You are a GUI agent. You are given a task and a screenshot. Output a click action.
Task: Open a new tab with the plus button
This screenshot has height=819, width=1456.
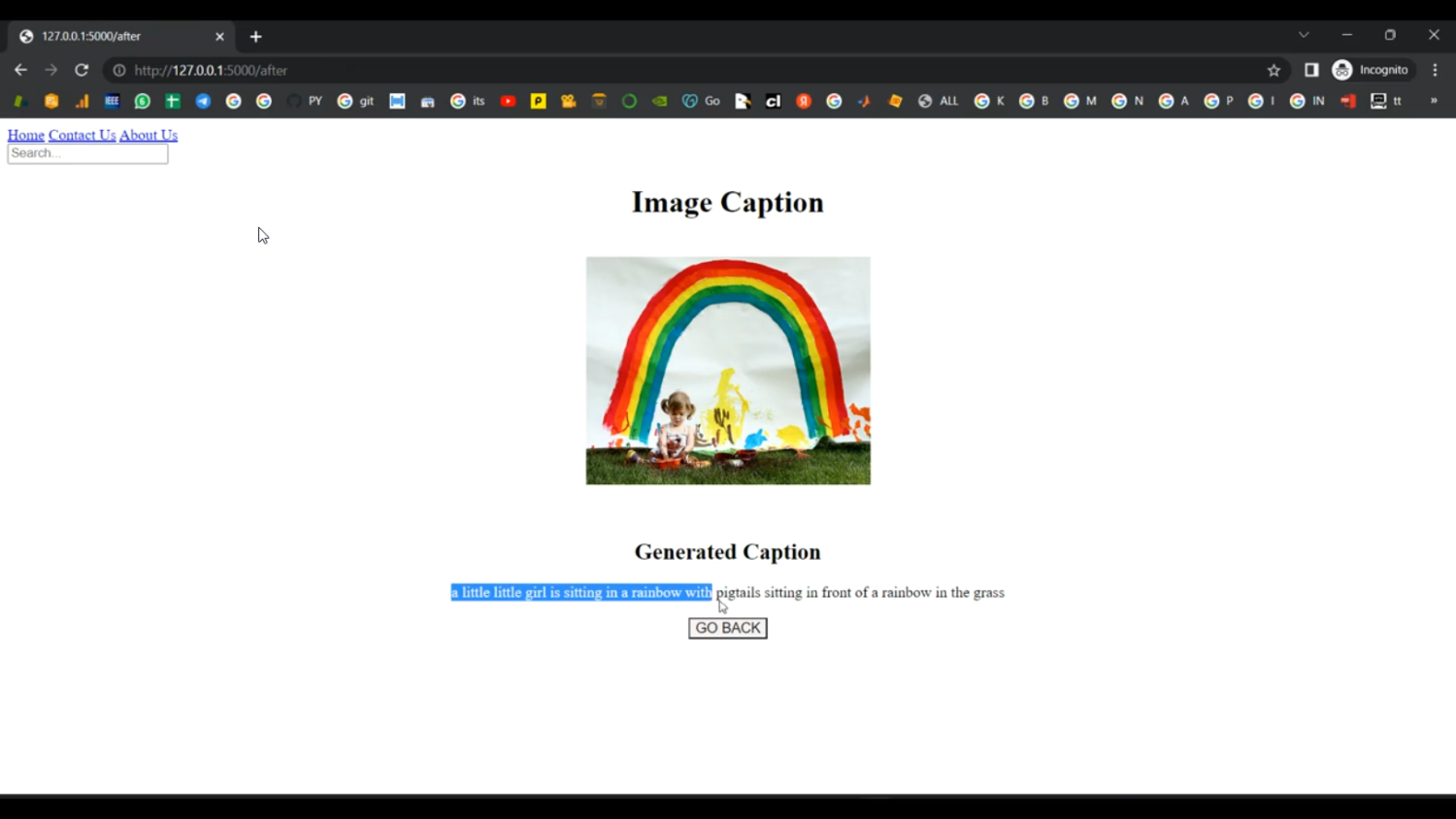[256, 37]
